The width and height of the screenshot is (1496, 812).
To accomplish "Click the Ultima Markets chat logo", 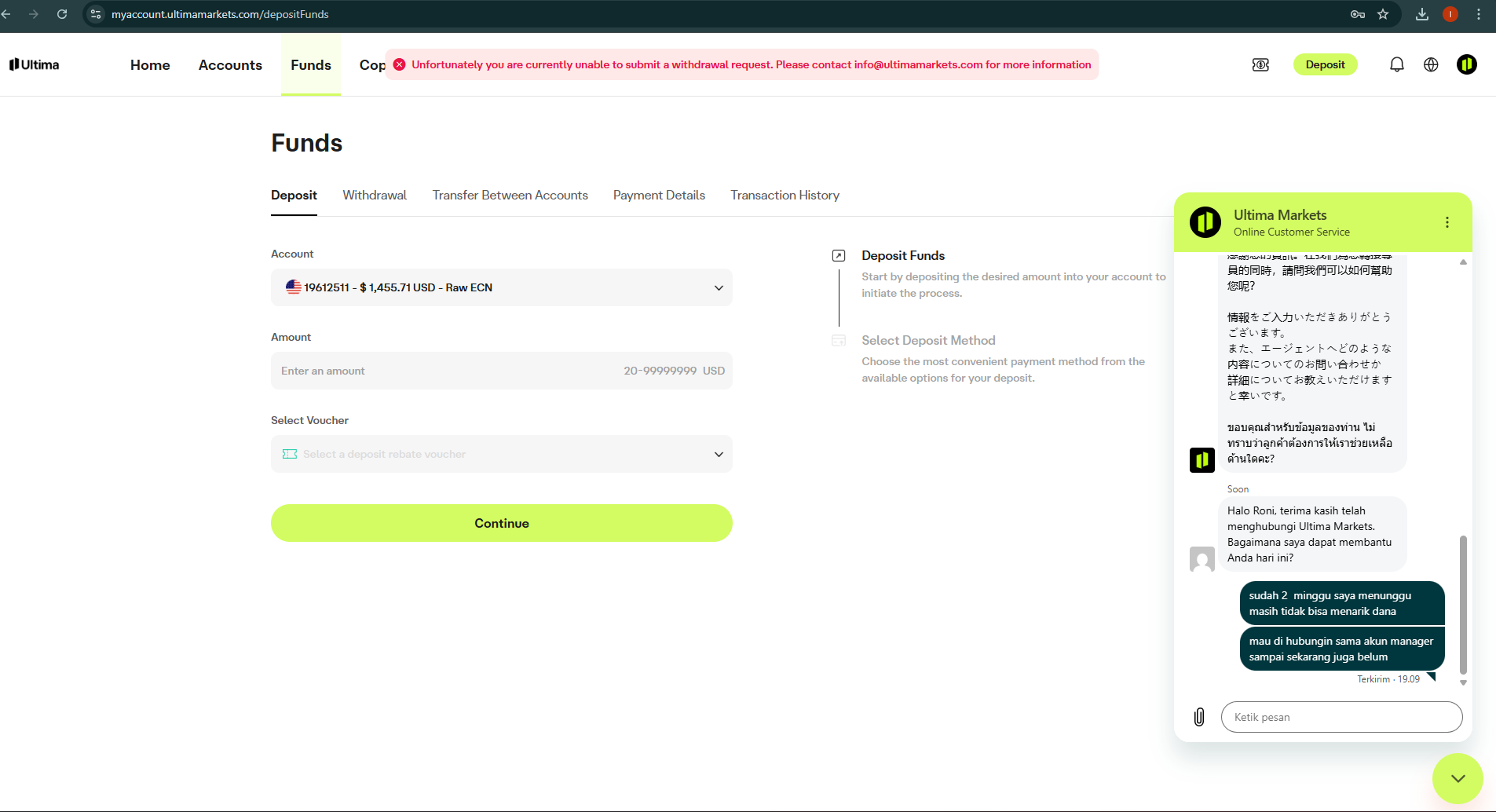I will point(1205,222).
